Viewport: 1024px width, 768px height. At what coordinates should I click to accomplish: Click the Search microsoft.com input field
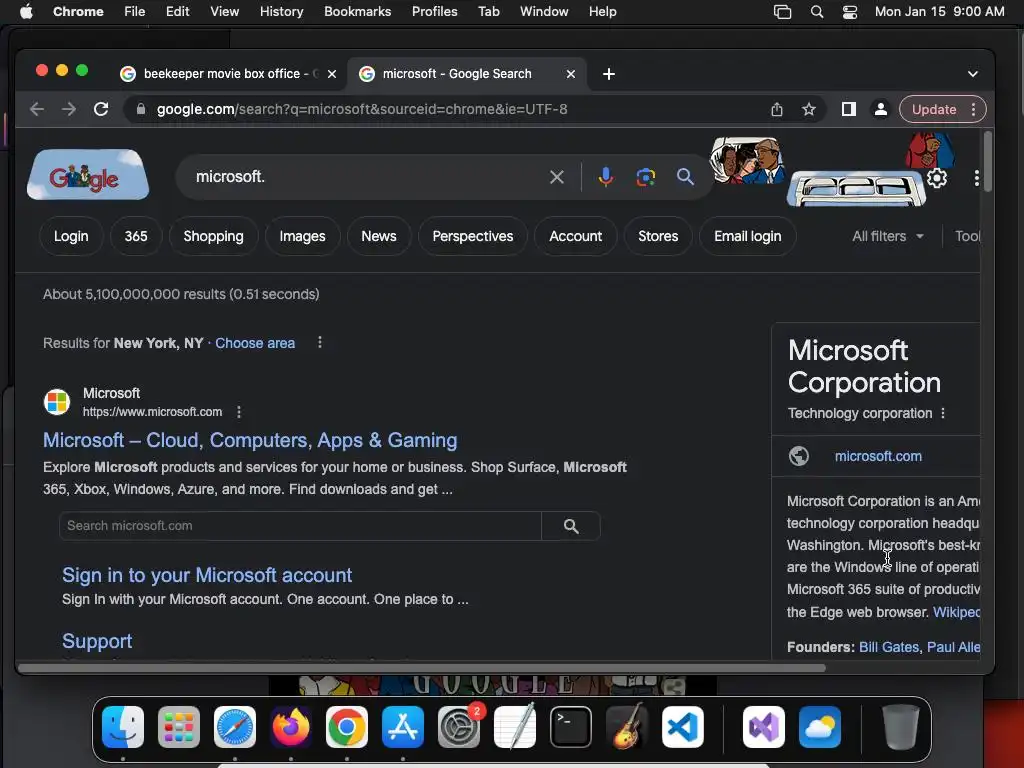[x=300, y=526]
